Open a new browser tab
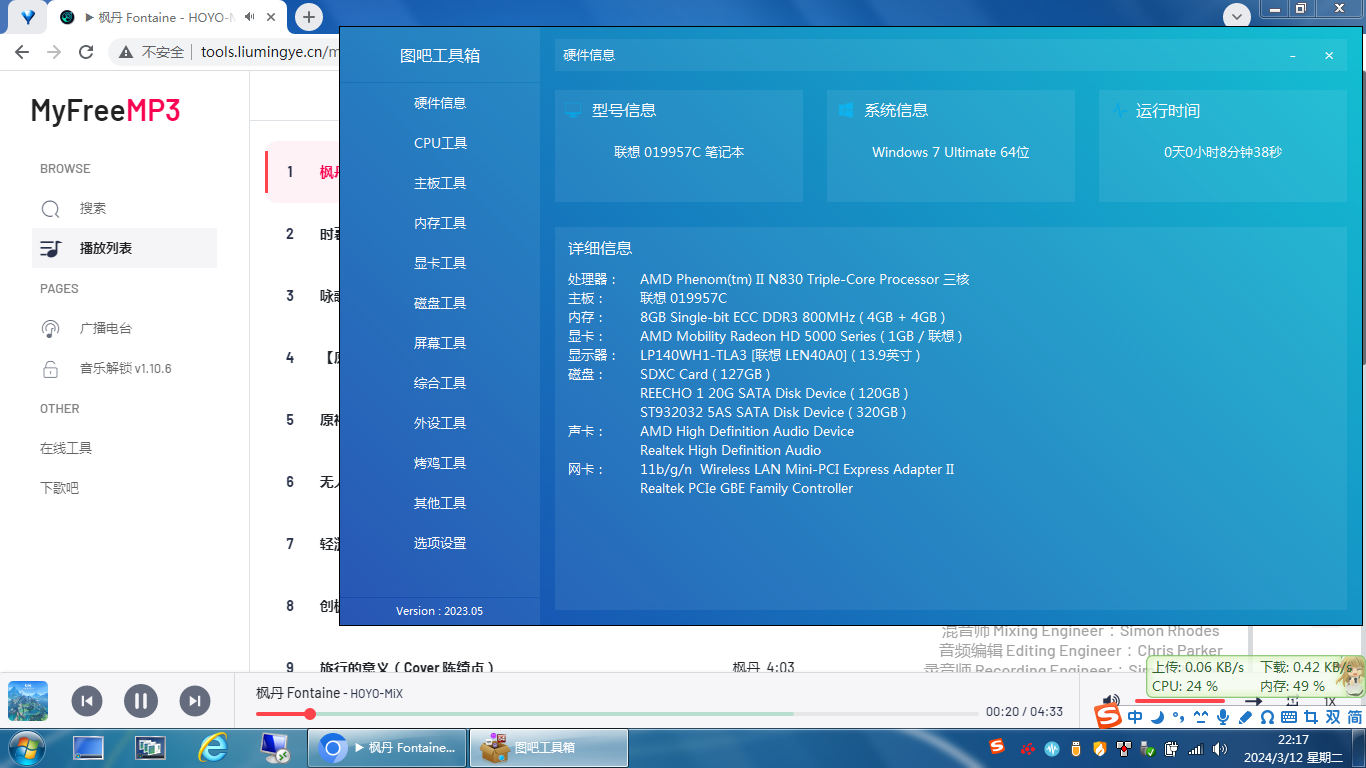 click(x=309, y=17)
